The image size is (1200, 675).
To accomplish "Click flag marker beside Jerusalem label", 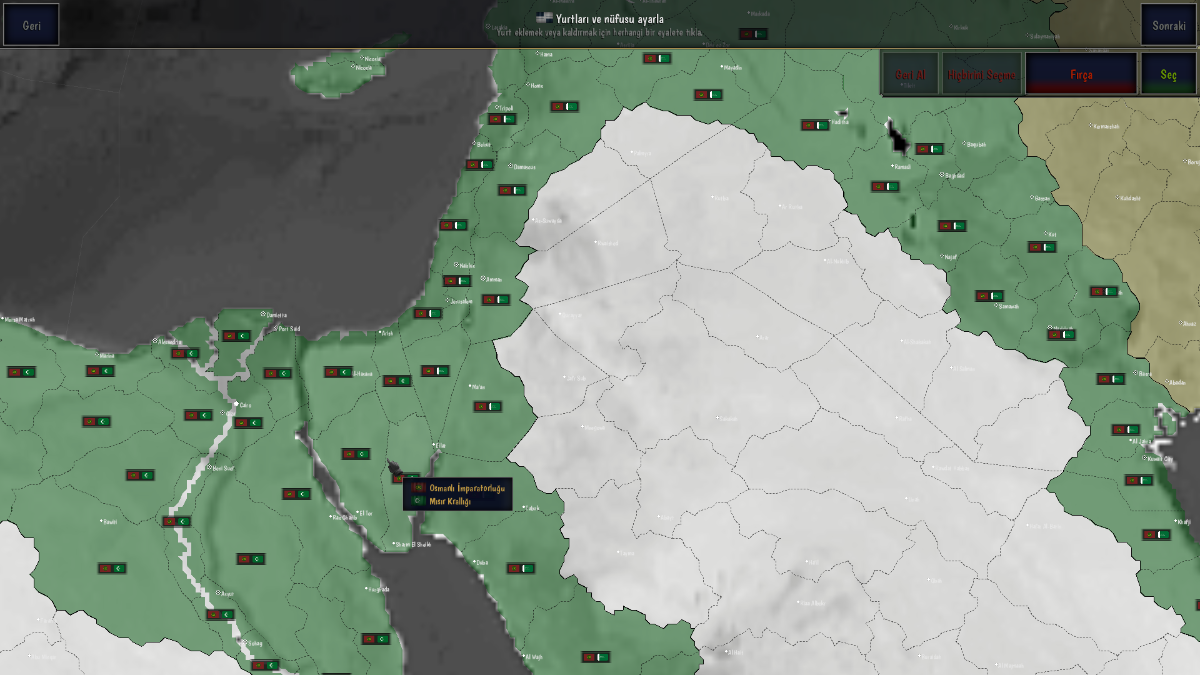I will (x=428, y=313).
